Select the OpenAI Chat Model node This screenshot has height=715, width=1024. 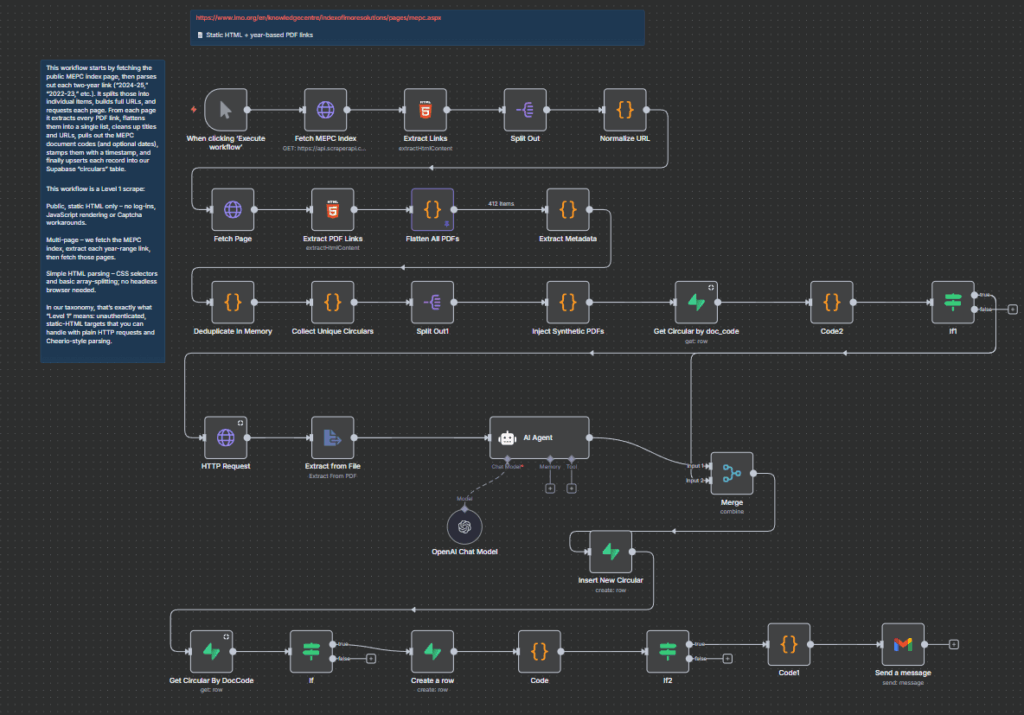463,527
